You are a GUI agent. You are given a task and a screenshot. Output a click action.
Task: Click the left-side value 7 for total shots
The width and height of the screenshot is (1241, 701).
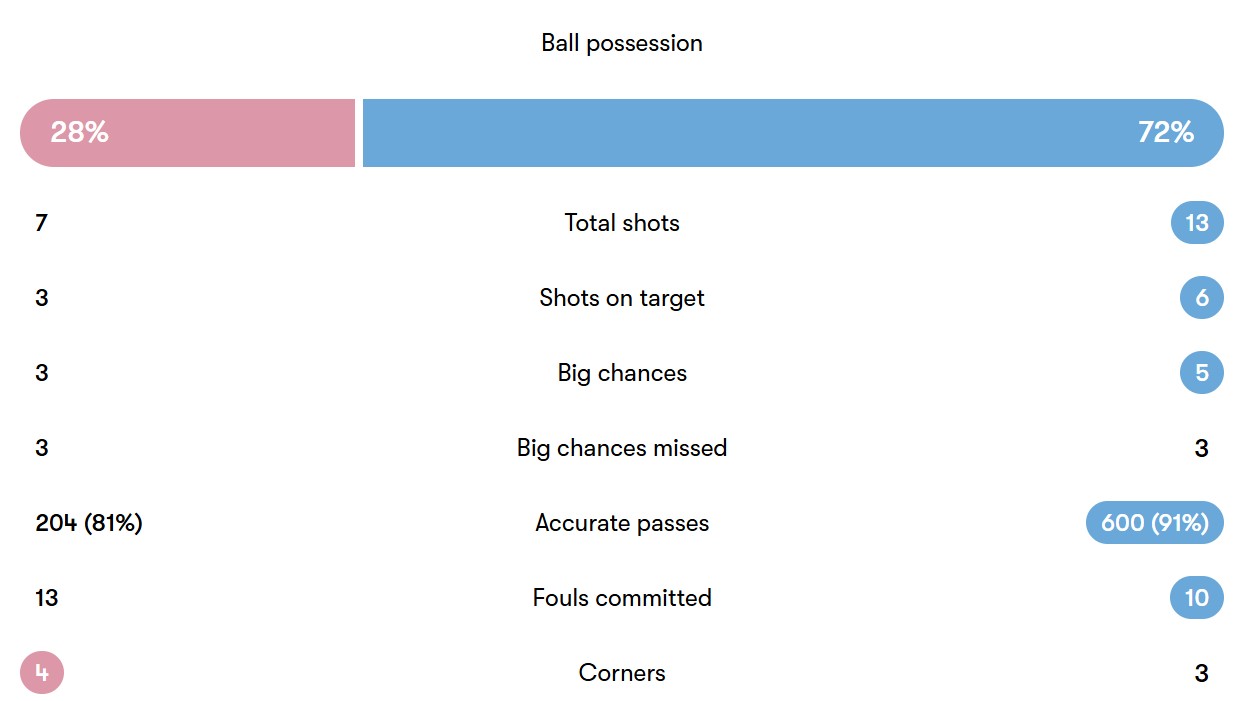(x=41, y=223)
